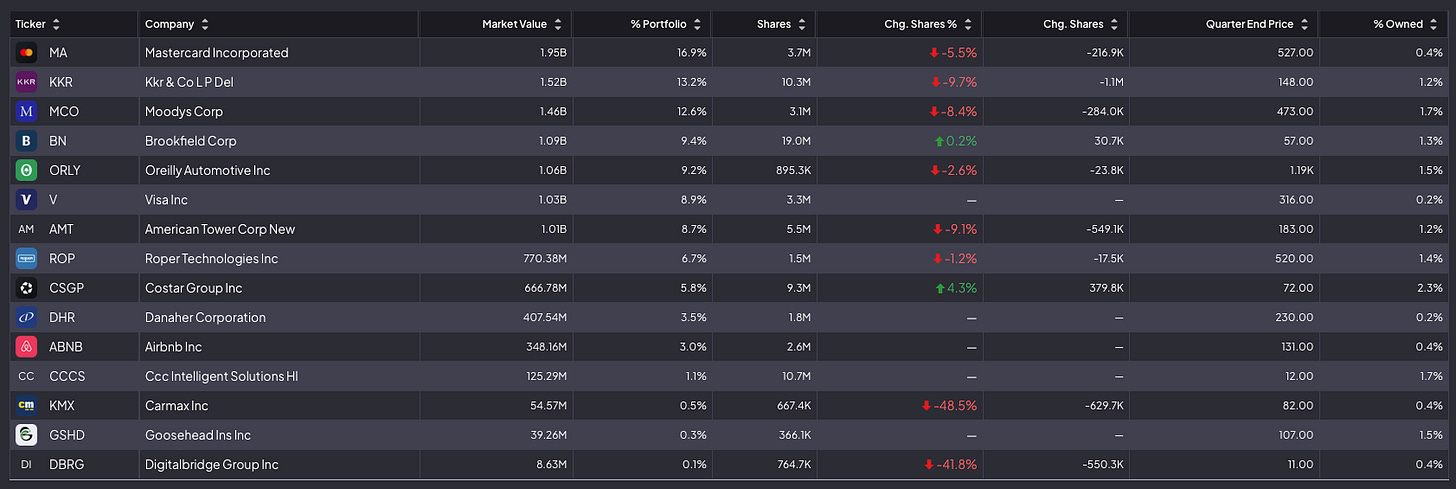The width and height of the screenshot is (1456, 489).
Task: Click the Moody's logo icon
Action: tap(27, 112)
